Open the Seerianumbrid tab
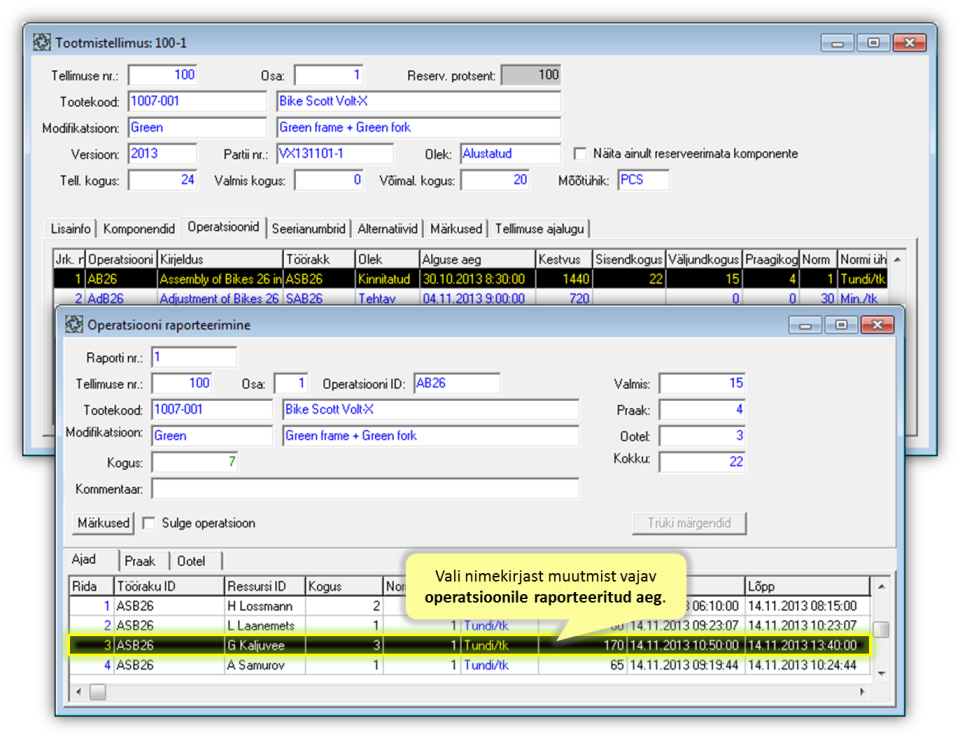This screenshot has width=960, height=739. pos(309,228)
